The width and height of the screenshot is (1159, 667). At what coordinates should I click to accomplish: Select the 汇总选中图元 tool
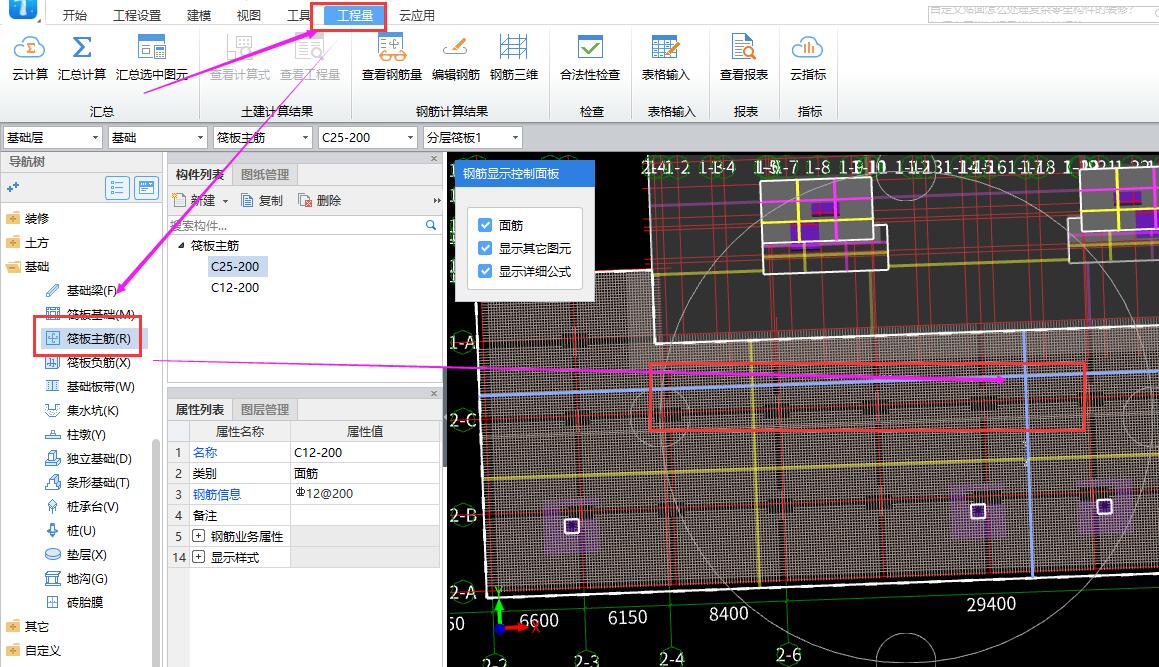click(152, 58)
